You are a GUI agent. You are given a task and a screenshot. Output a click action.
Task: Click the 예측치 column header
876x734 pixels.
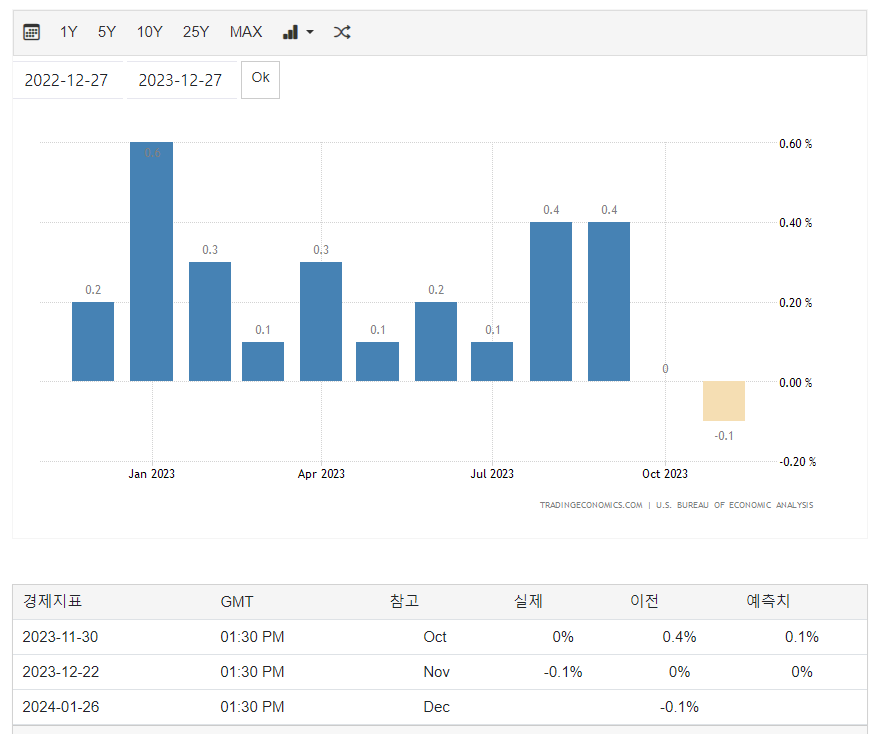768,601
